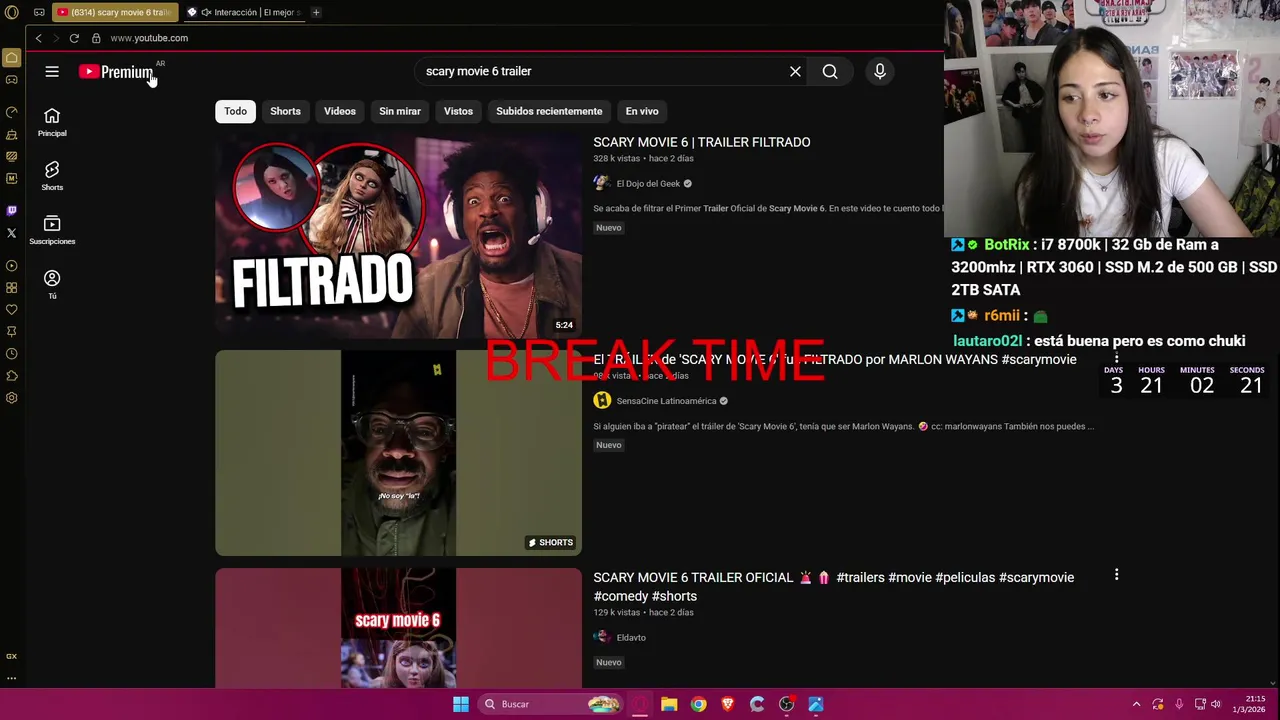Select the Sin mirar filter chip
Image resolution: width=1280 pixels, height=720 pixels.
(x=400, y=111)
